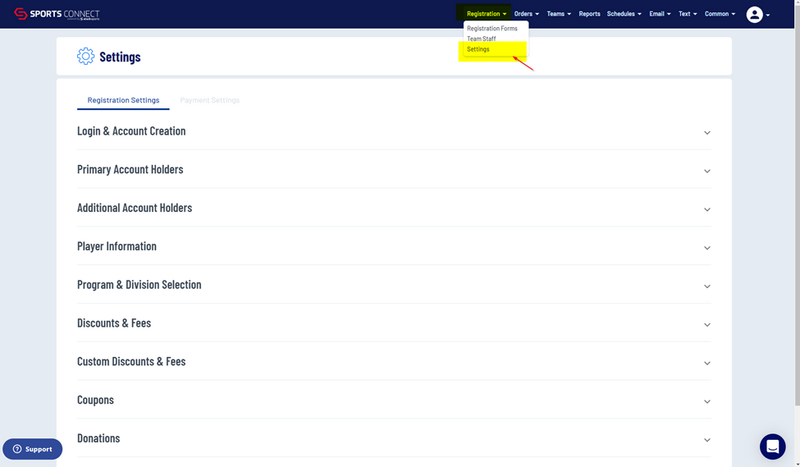This screenshot has width=800, height=467.
Task: Open the Schedules dropdown menu
Action: point(623,14)
